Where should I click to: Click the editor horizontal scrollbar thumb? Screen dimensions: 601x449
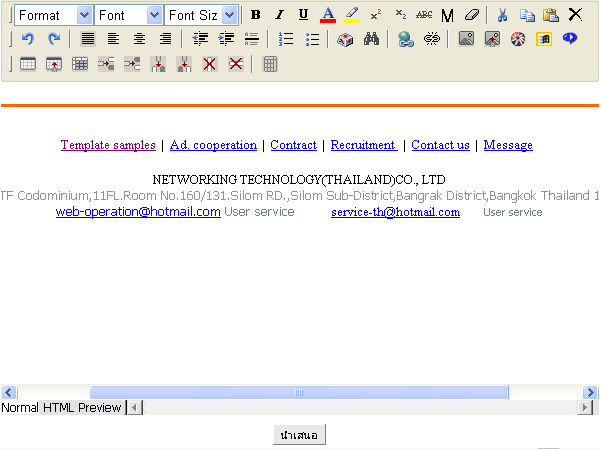pyautogui.click(x=299, y=392)
